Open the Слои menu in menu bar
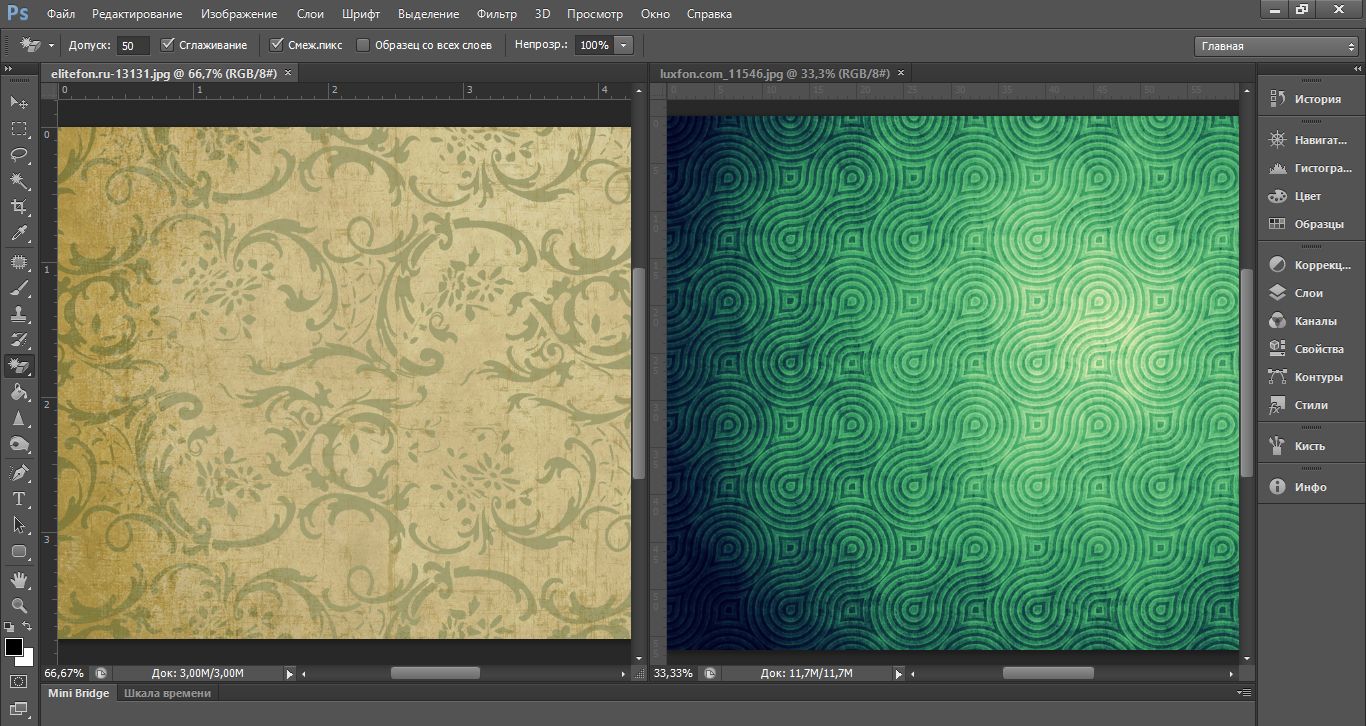Image resolution: width=1366 pixels, height=726 pixels. 310,14
